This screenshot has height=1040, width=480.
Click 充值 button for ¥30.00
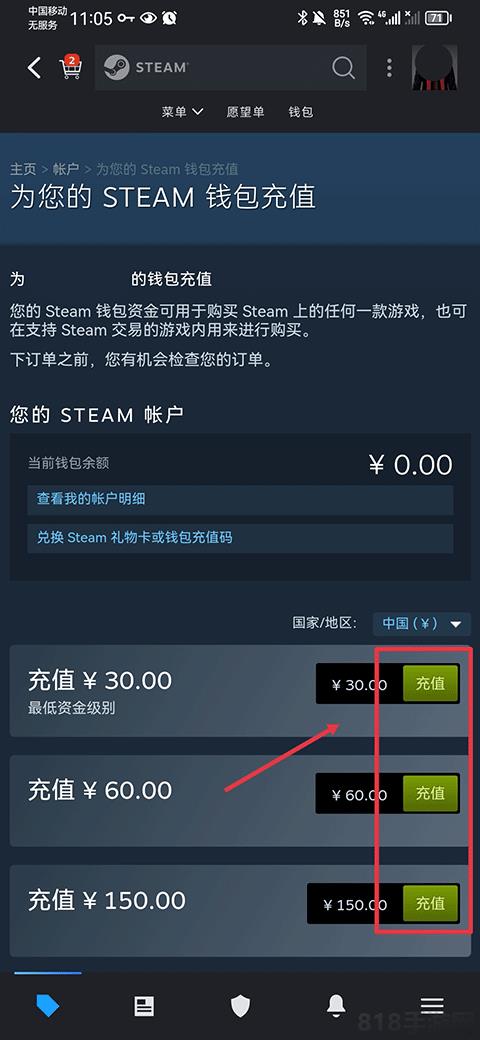[x=431, y=684]
